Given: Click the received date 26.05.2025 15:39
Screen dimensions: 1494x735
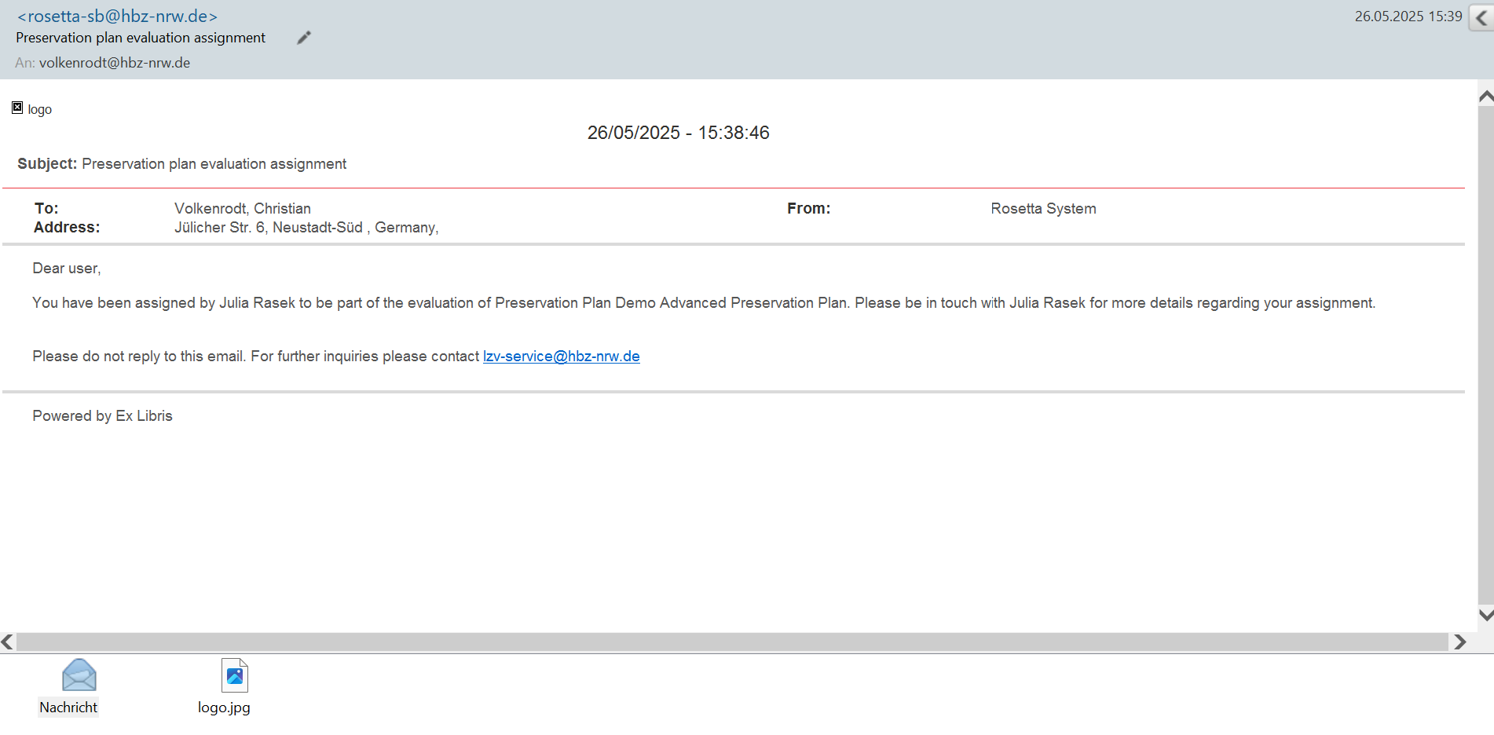Looking at the screenshot, I should click(x=1407, y=17).
